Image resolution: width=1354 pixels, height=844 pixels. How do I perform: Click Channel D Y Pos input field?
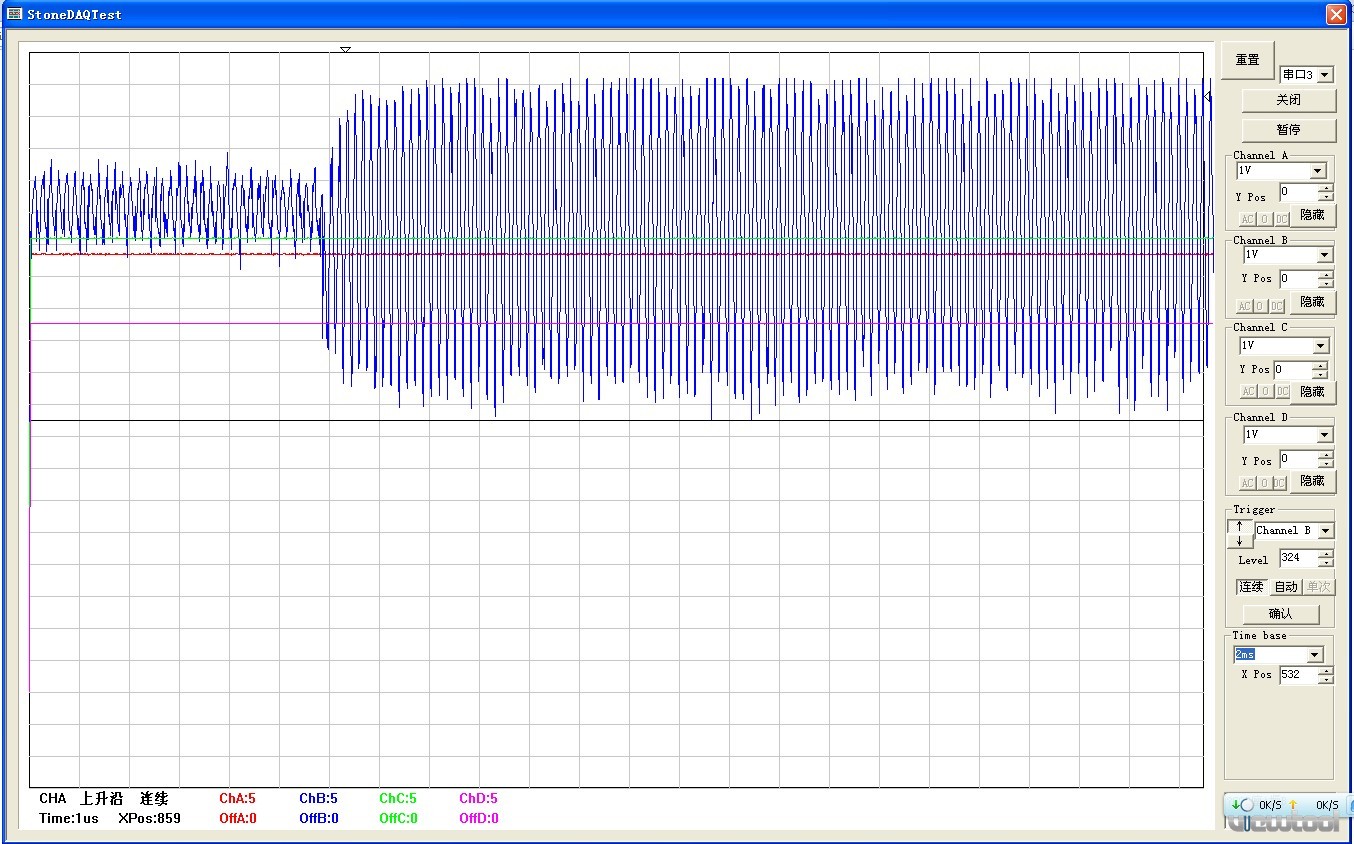coord(1298,459)
